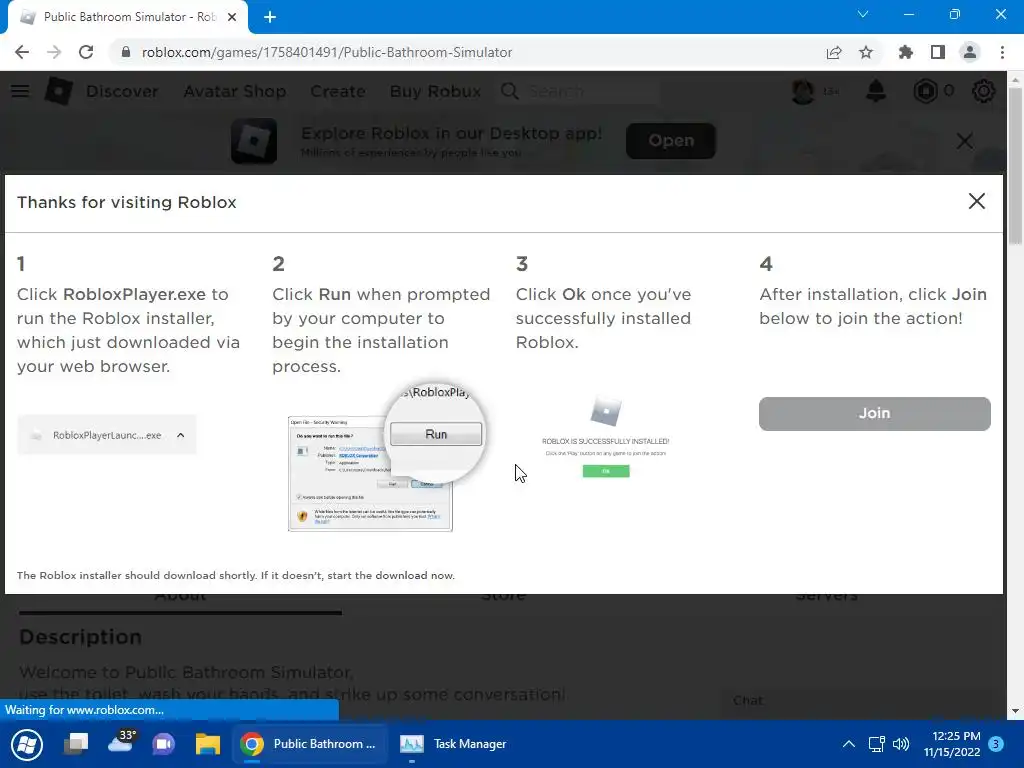Click the Roblox logo home icon
The image size is (1024, 768).
point(58,91)
